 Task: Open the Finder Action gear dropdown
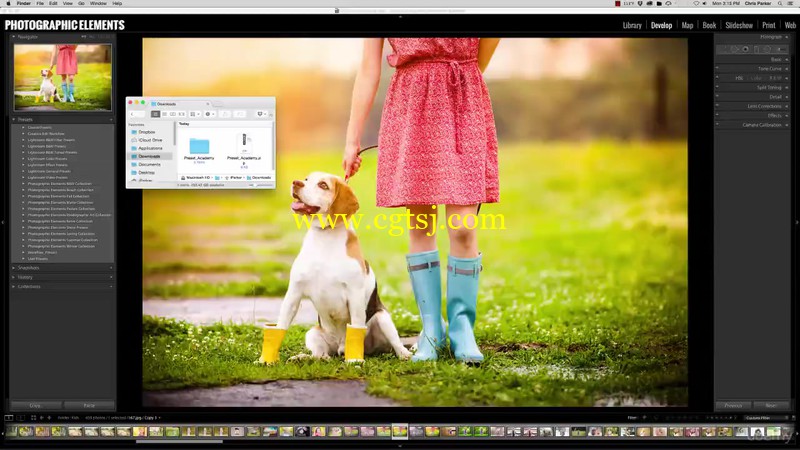(x=210, y=114)
